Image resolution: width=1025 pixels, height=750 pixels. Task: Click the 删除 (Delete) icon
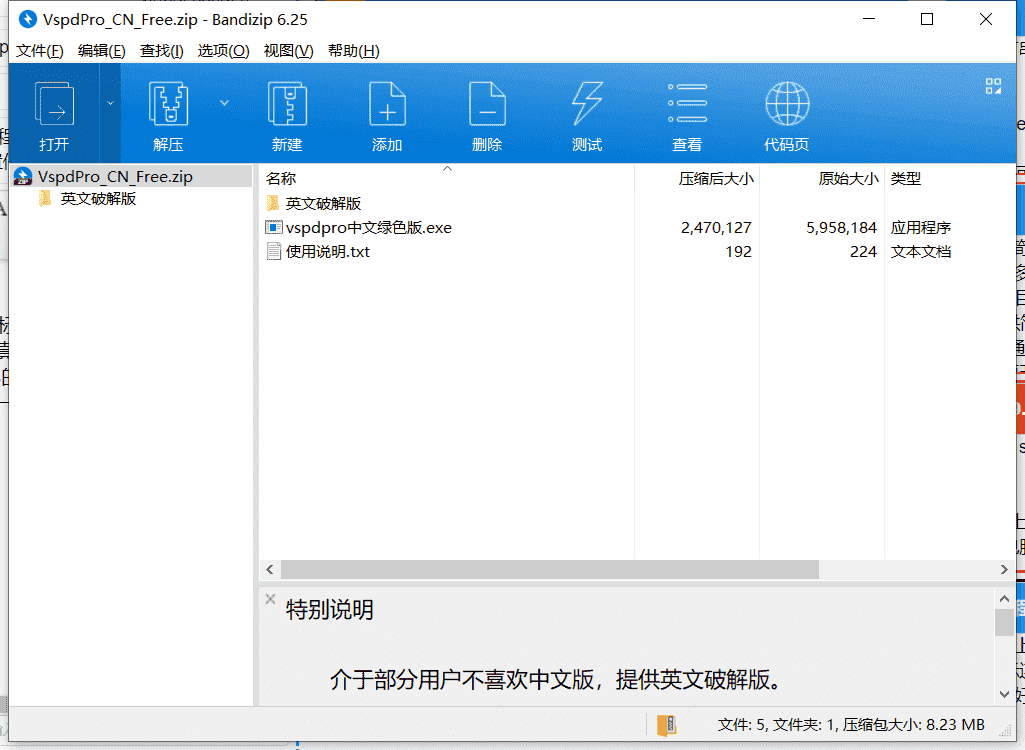click(487, 103)
